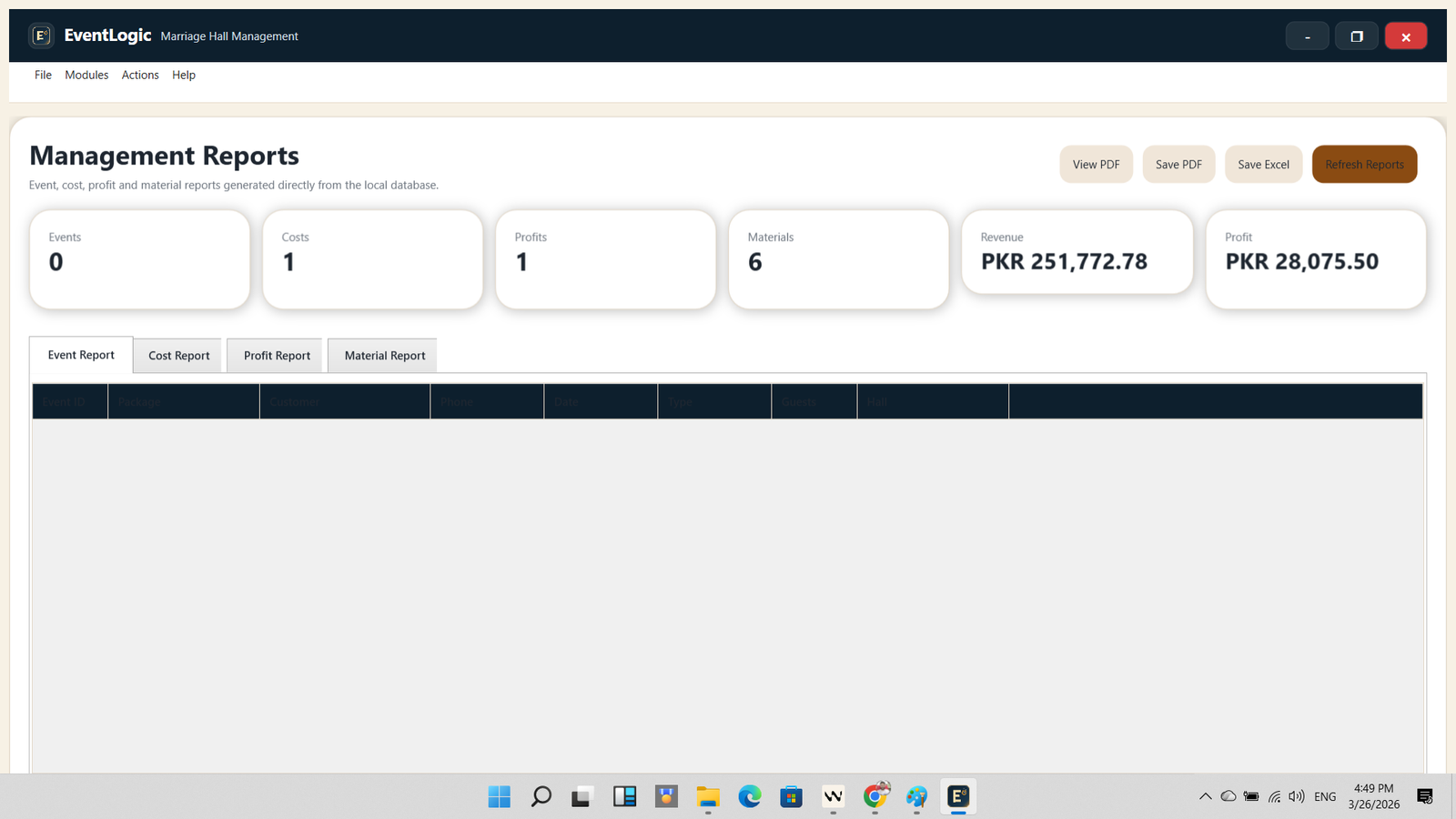
Task: Open Microsoft Edge from taskbar
Action: point(749,797)
